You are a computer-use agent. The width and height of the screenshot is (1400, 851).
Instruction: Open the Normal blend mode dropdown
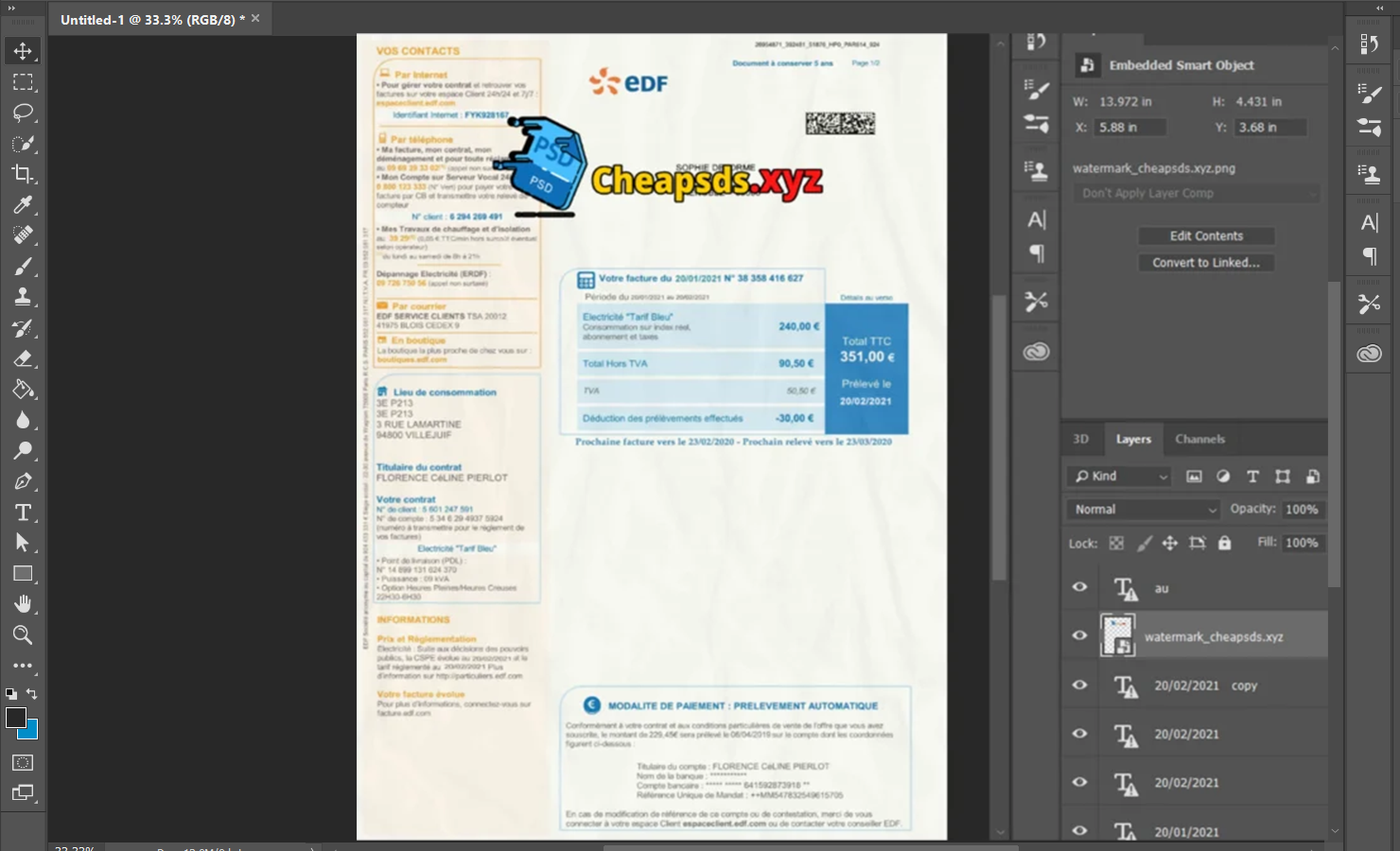pyautogui.click(x=1144, y=510)
